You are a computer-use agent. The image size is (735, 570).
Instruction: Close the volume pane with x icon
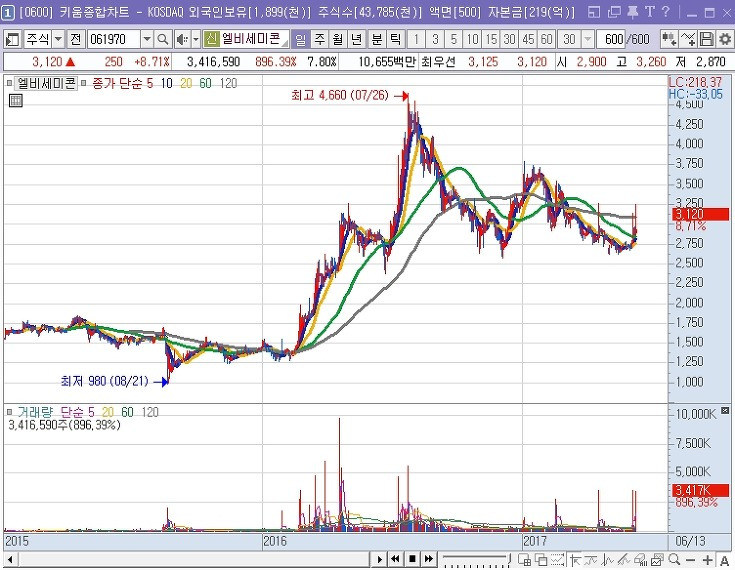click(x=725, y=411)
